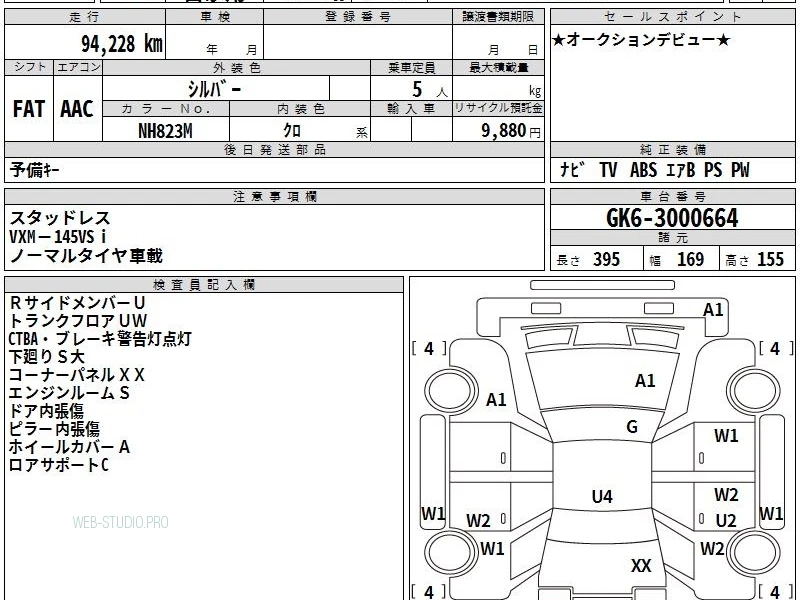Screen dimensions: 800x600
Task: Select the interior color クロ
Action: pos(292,131)
